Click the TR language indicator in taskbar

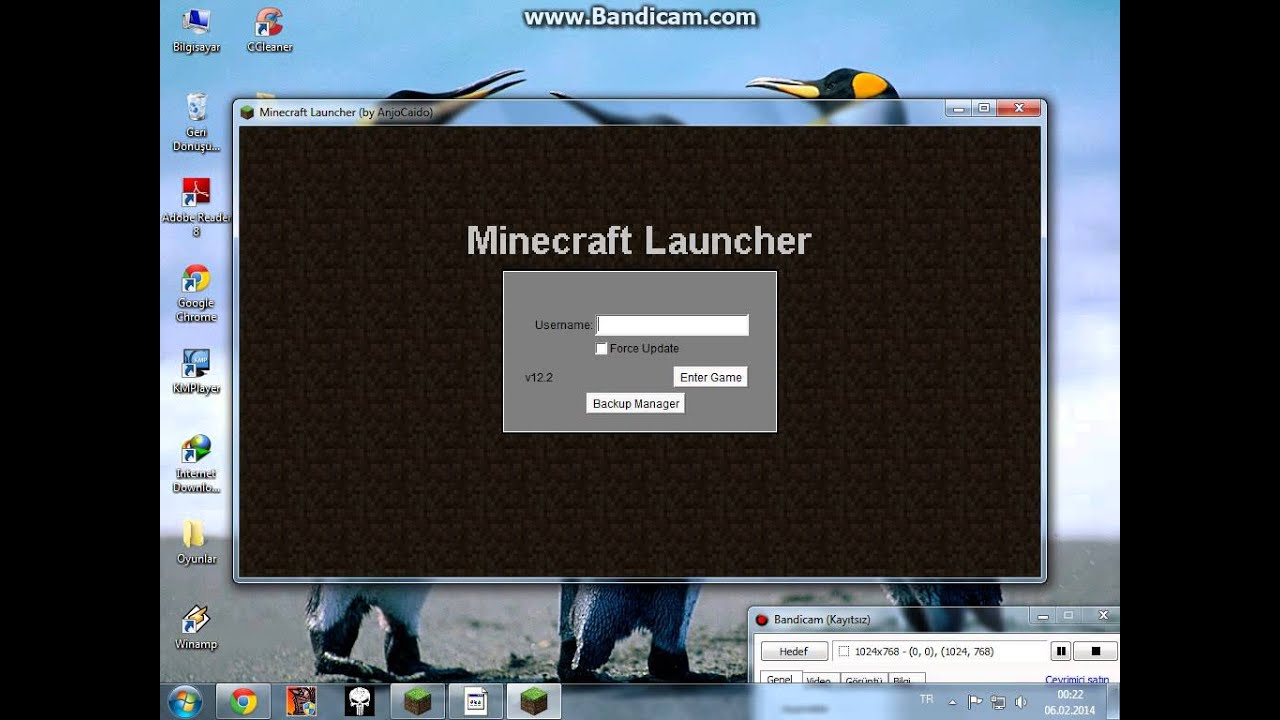(x=926, y=699)
